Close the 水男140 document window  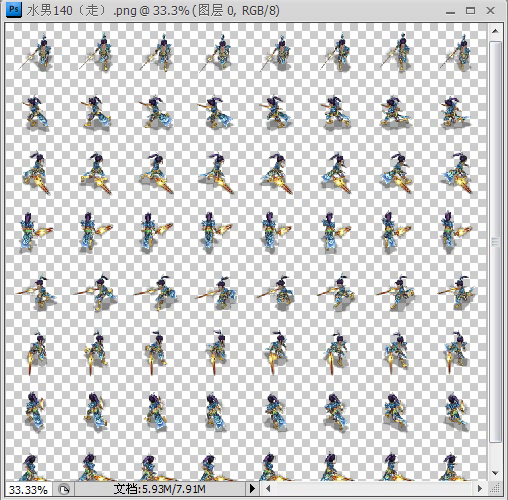click(490, 11)
